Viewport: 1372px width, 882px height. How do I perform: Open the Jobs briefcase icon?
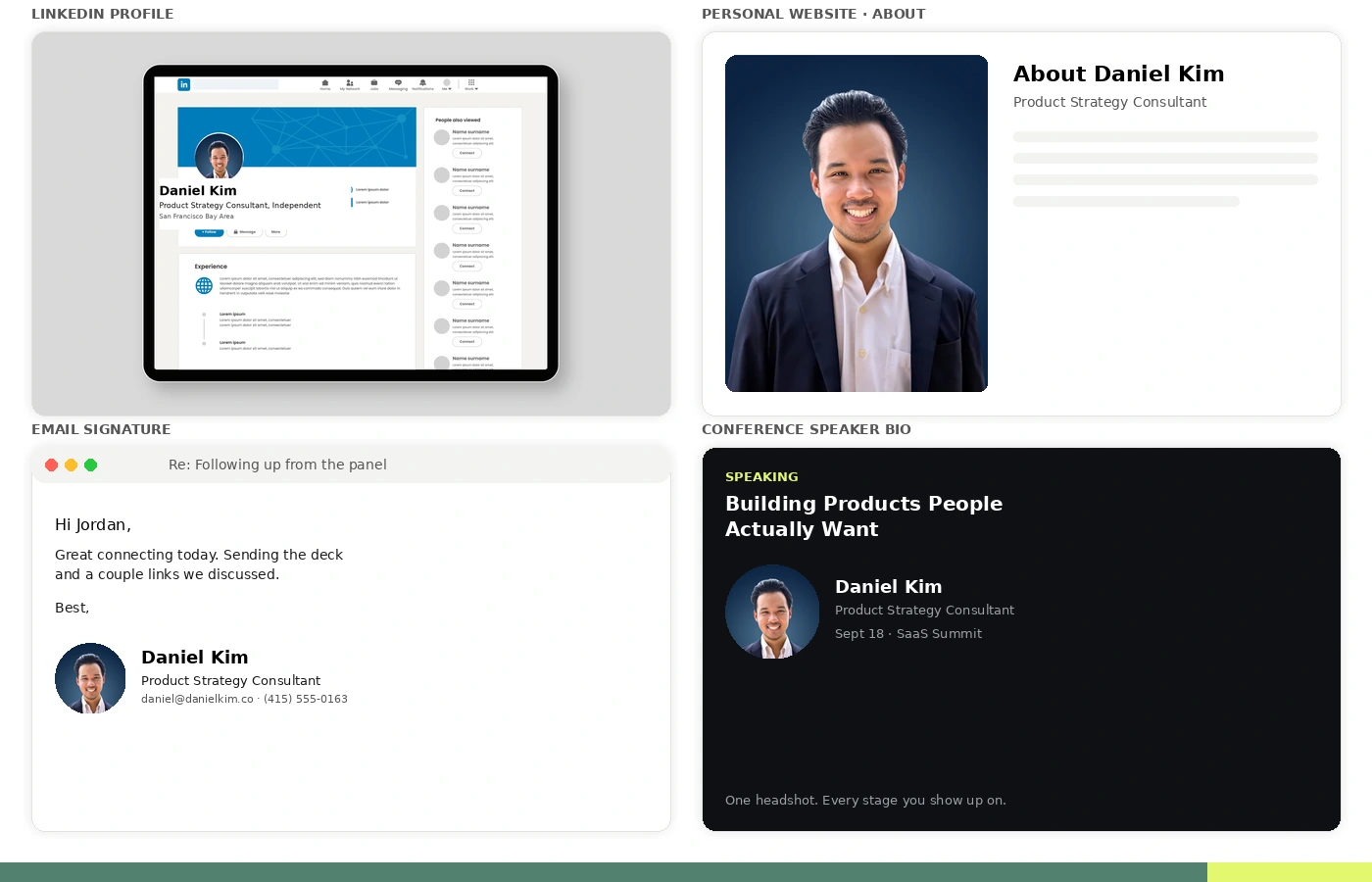click(x=374, y=85)
